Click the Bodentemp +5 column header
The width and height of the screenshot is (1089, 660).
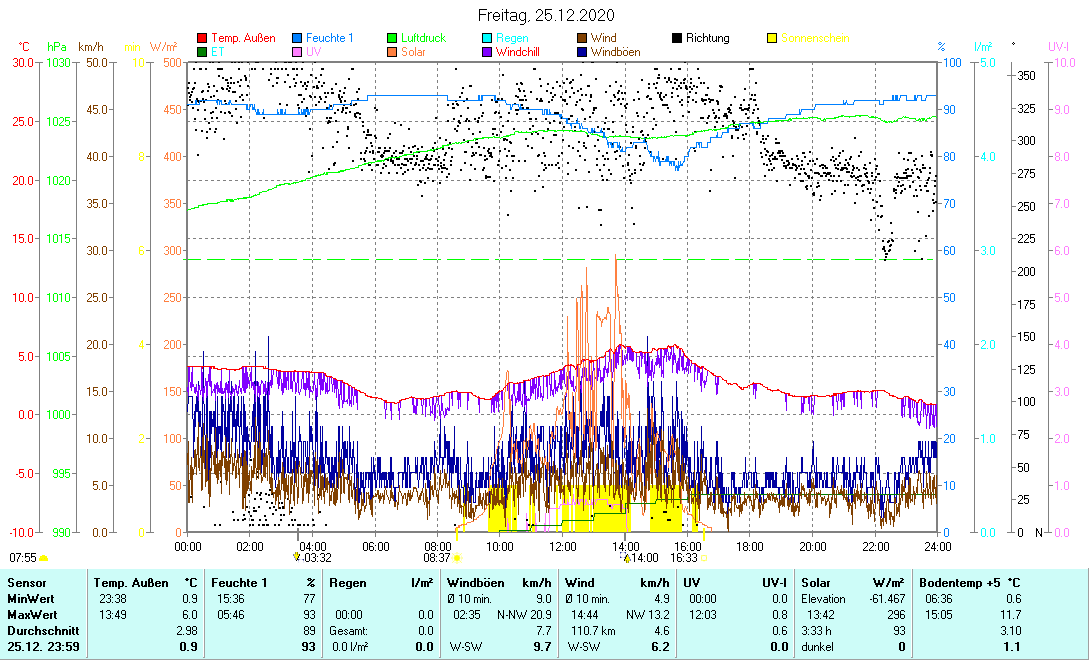969,582
